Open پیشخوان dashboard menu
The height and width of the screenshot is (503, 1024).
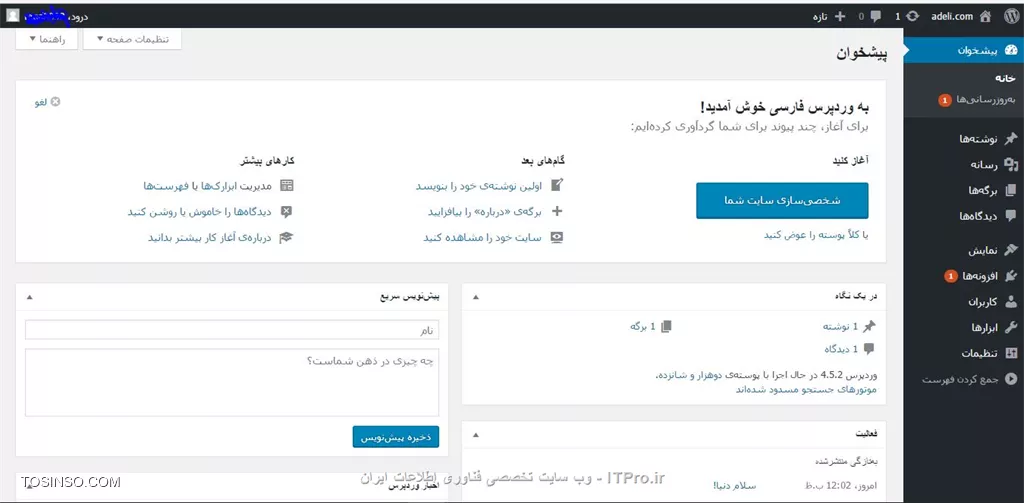click(x=964, y=50)
